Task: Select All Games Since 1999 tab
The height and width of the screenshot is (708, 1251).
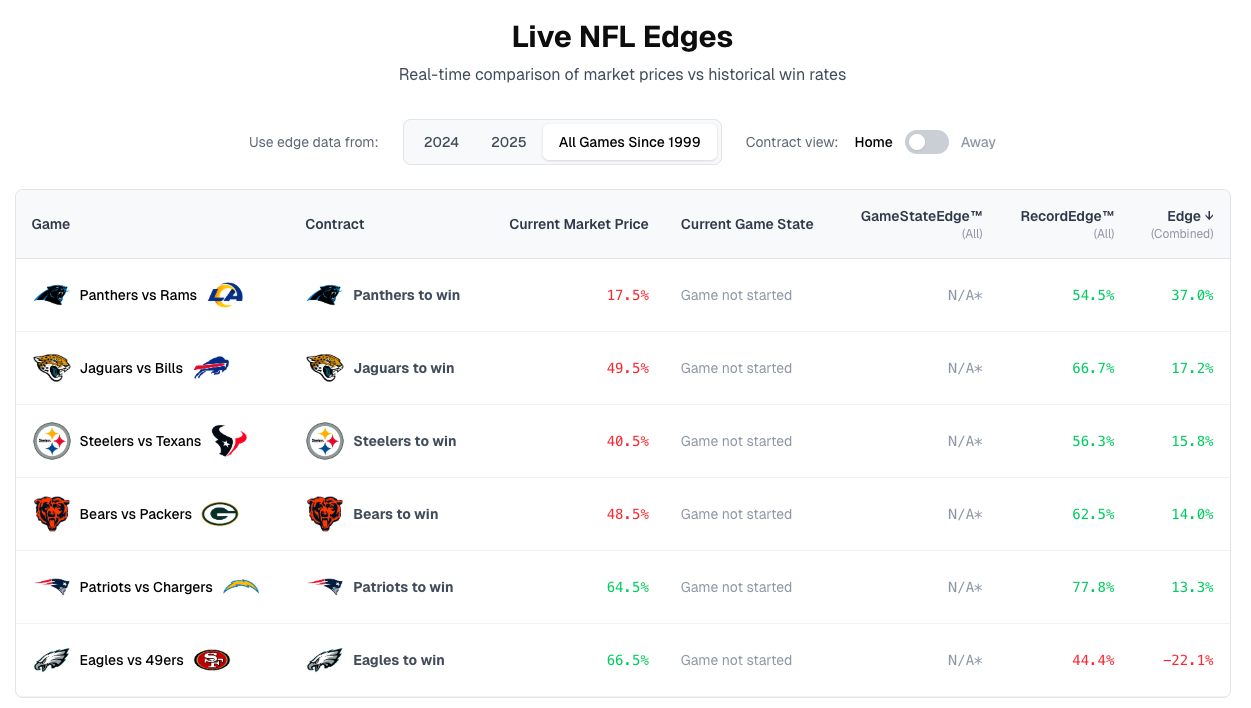Action: click(x=629, y=142)
